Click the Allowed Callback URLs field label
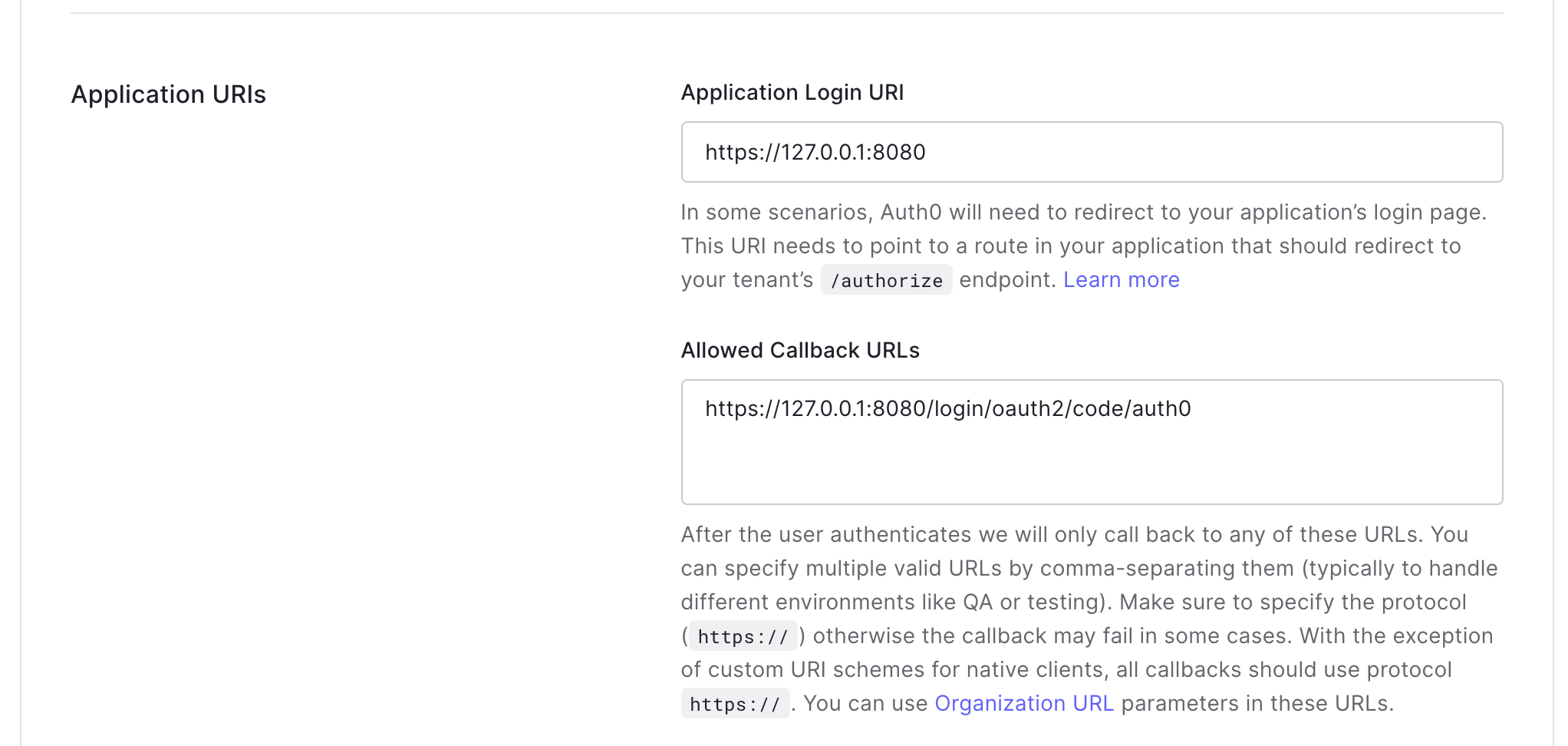Image resolution: width=1568 pixels, height=746 pixels. point(799,351)
